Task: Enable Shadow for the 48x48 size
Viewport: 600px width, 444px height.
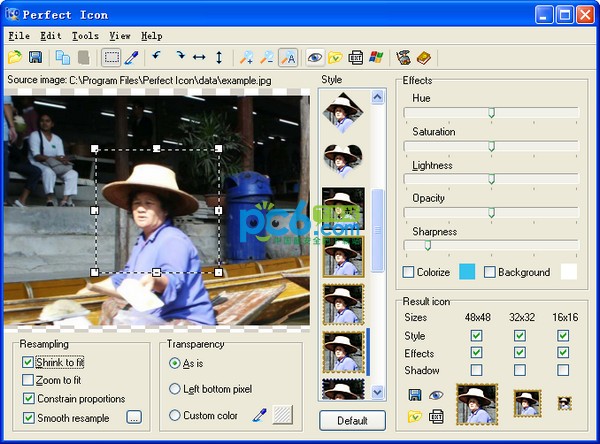Action: point(476,370)
